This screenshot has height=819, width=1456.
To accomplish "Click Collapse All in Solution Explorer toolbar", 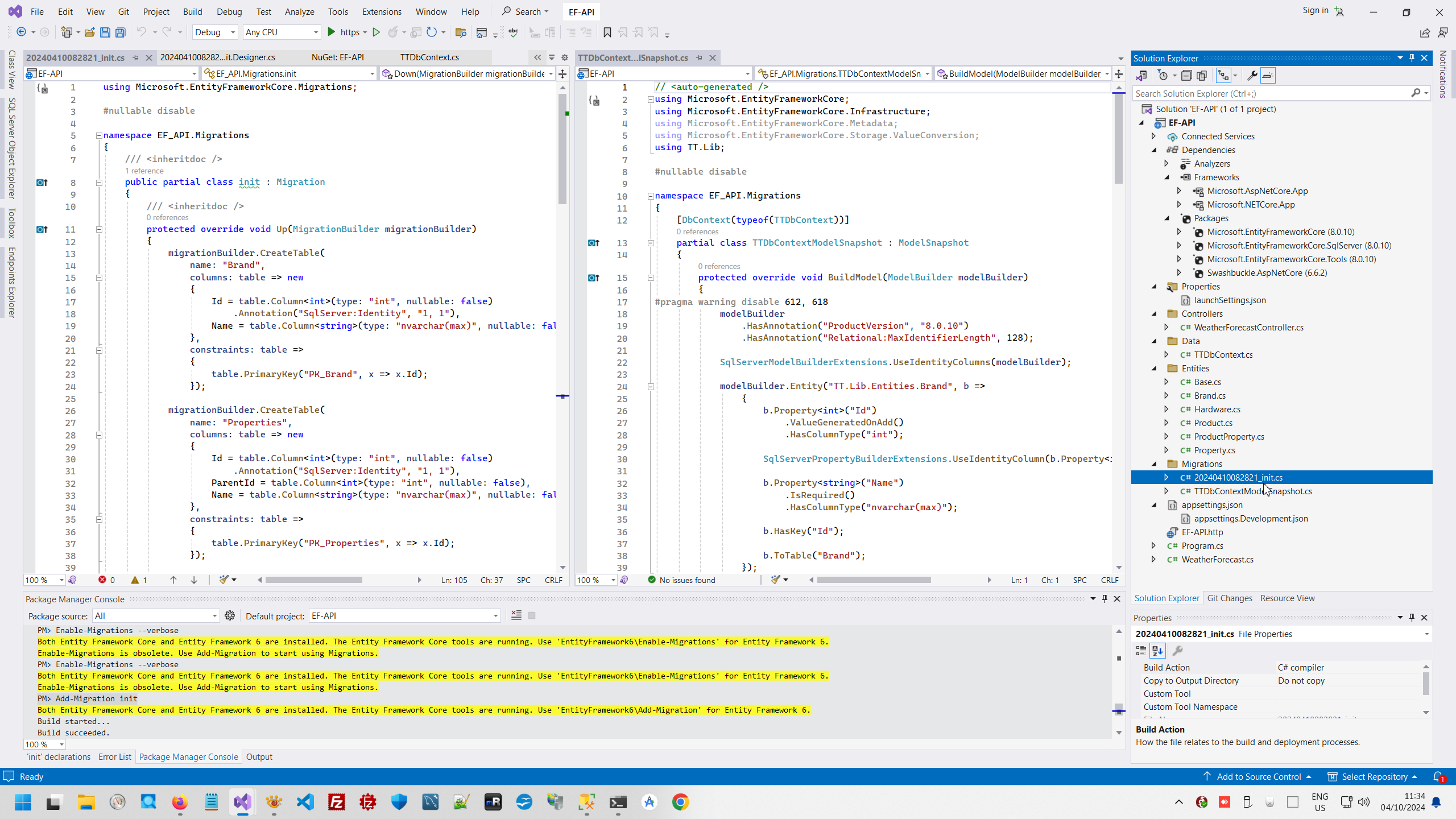I will (x=1186, y=76).
